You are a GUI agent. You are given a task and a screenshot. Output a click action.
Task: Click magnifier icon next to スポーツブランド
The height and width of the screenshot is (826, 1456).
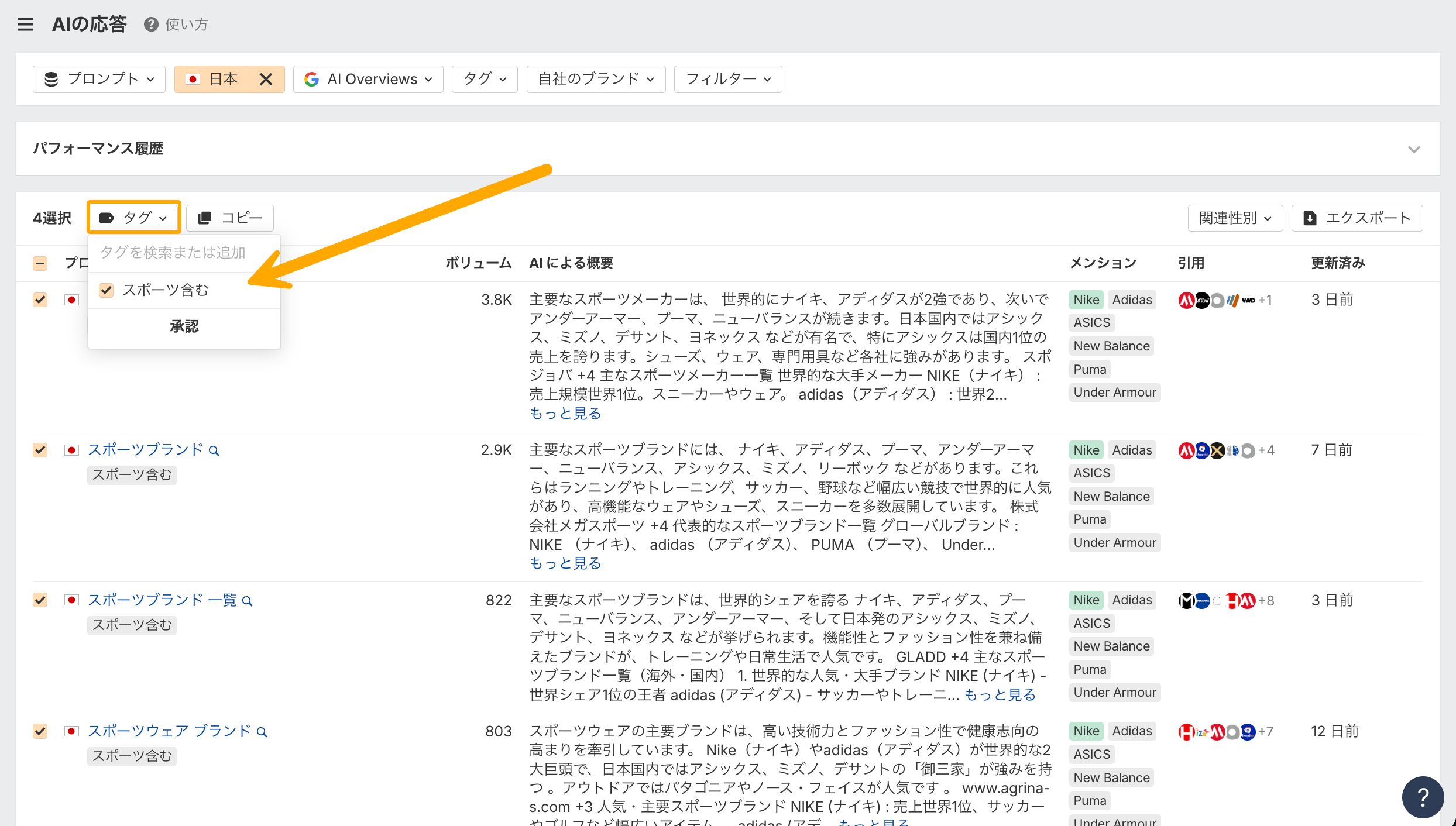(x=214, y=450)
